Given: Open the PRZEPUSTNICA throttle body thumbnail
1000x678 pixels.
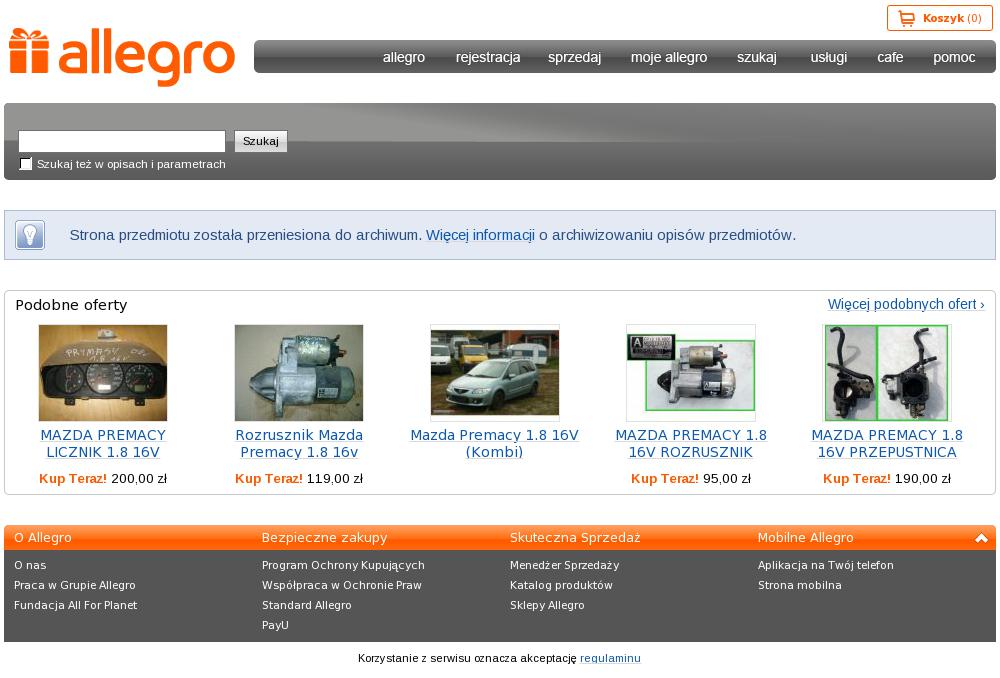Looking at the screenshot, I should (886, 372).
